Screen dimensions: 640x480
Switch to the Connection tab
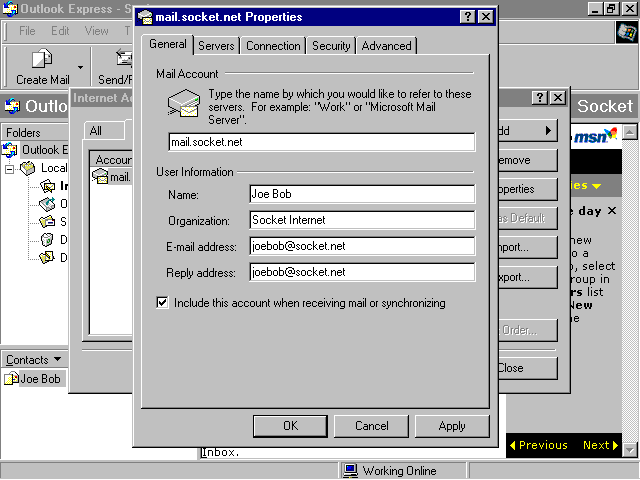click(273, 46)
